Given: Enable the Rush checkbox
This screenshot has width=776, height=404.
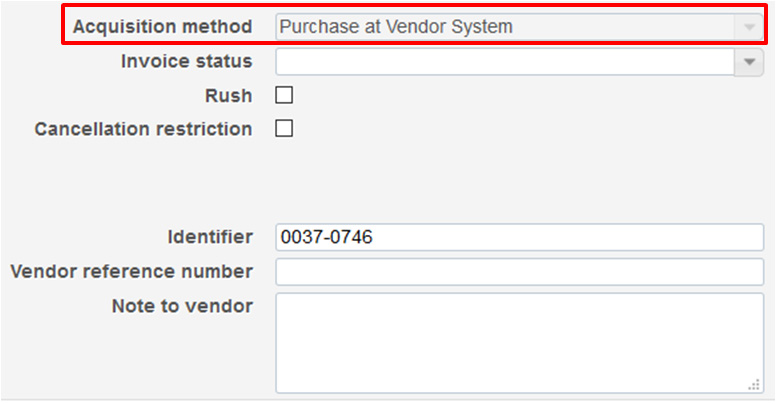Looking at the screenshot, I should pyautogui.click(x=284, y=95).
